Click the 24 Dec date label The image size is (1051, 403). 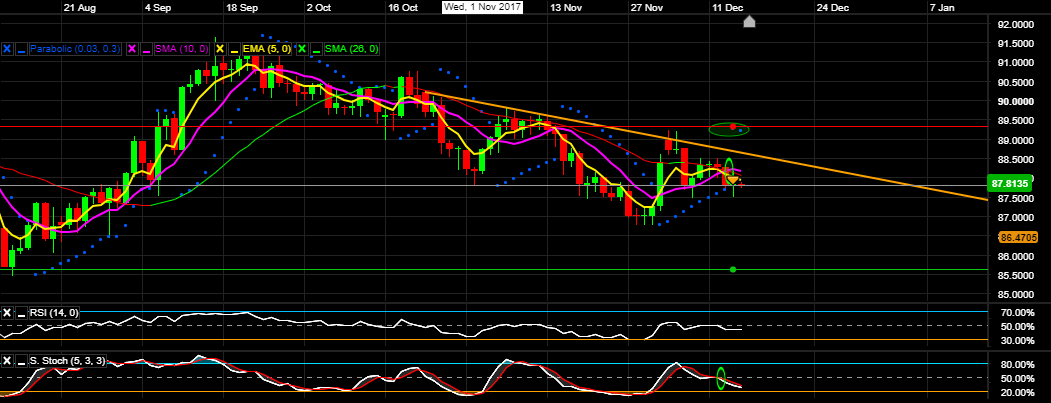coord(832,8)
